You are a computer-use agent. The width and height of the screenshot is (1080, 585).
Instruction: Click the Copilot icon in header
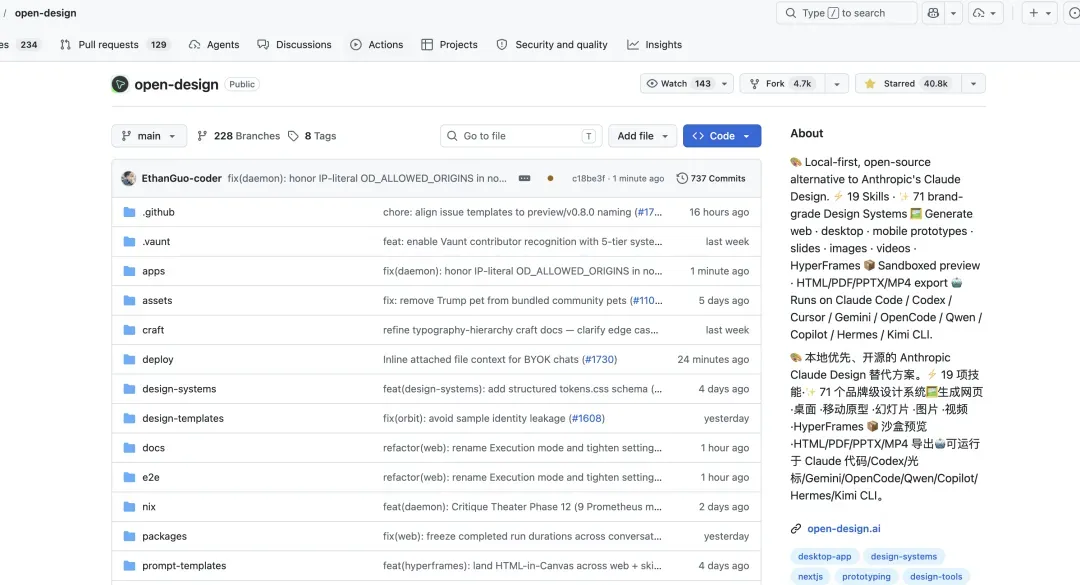click(933, 13)
